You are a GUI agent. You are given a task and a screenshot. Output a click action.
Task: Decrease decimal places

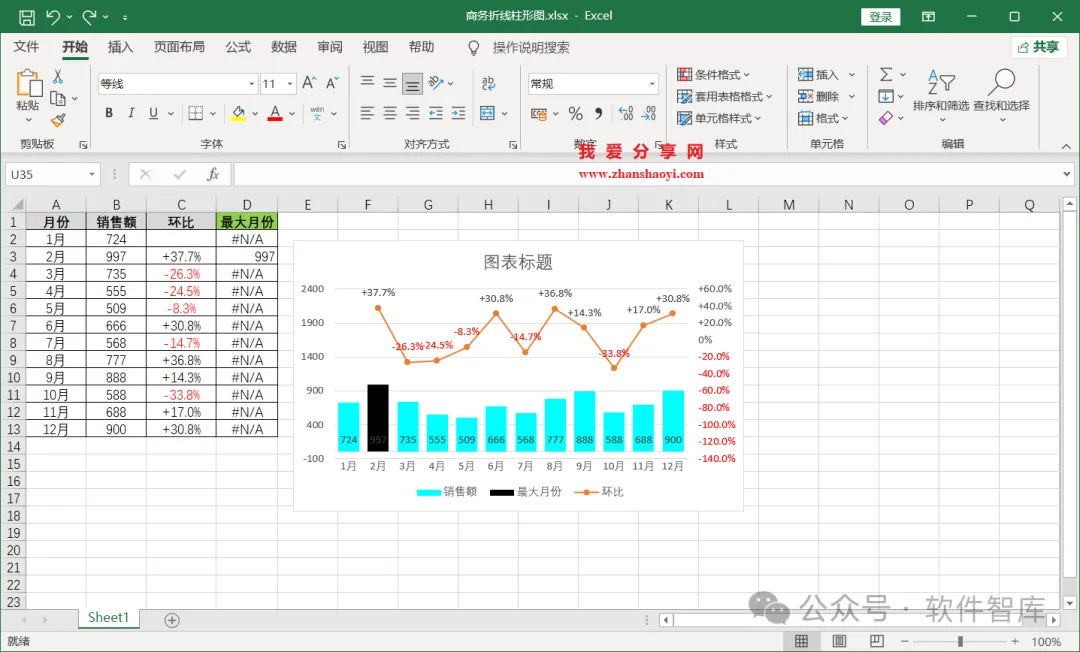(x=649, y=114)
